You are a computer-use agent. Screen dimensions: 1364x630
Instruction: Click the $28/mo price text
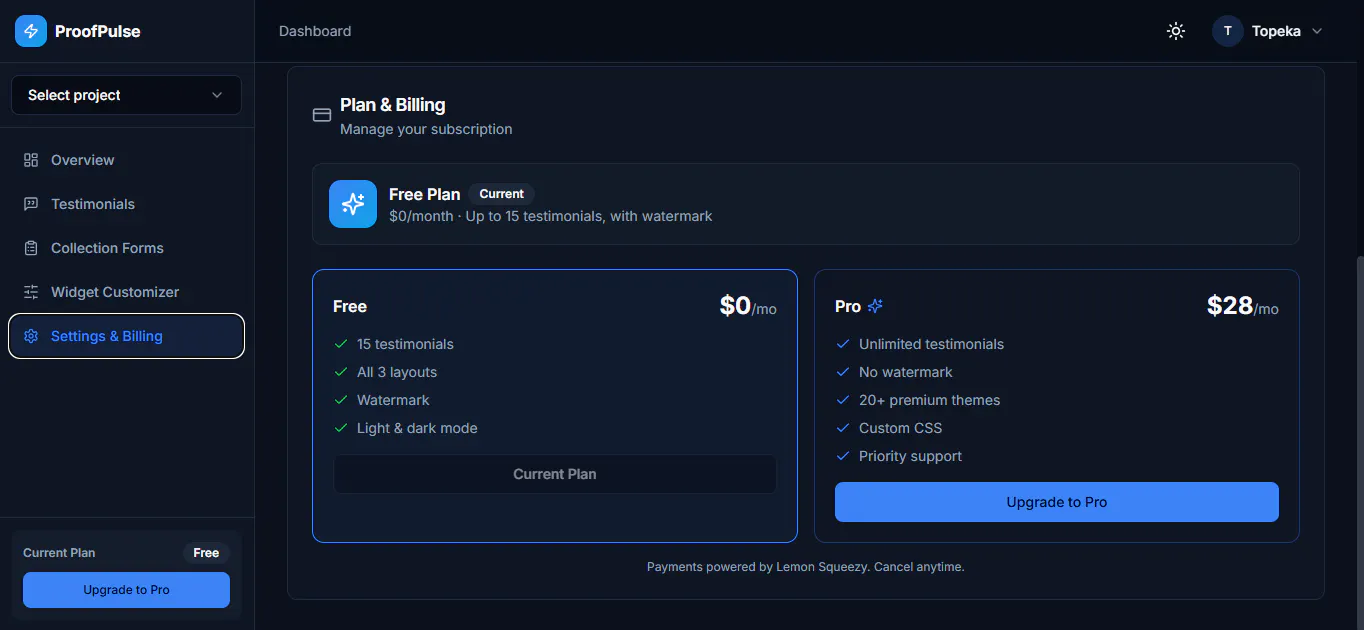coord(1243,306)
